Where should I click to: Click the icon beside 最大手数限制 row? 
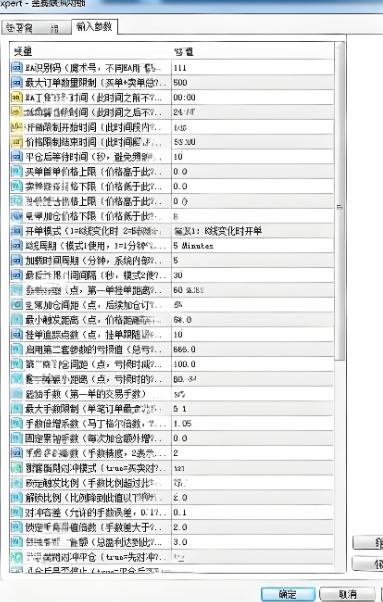[17, 408]
